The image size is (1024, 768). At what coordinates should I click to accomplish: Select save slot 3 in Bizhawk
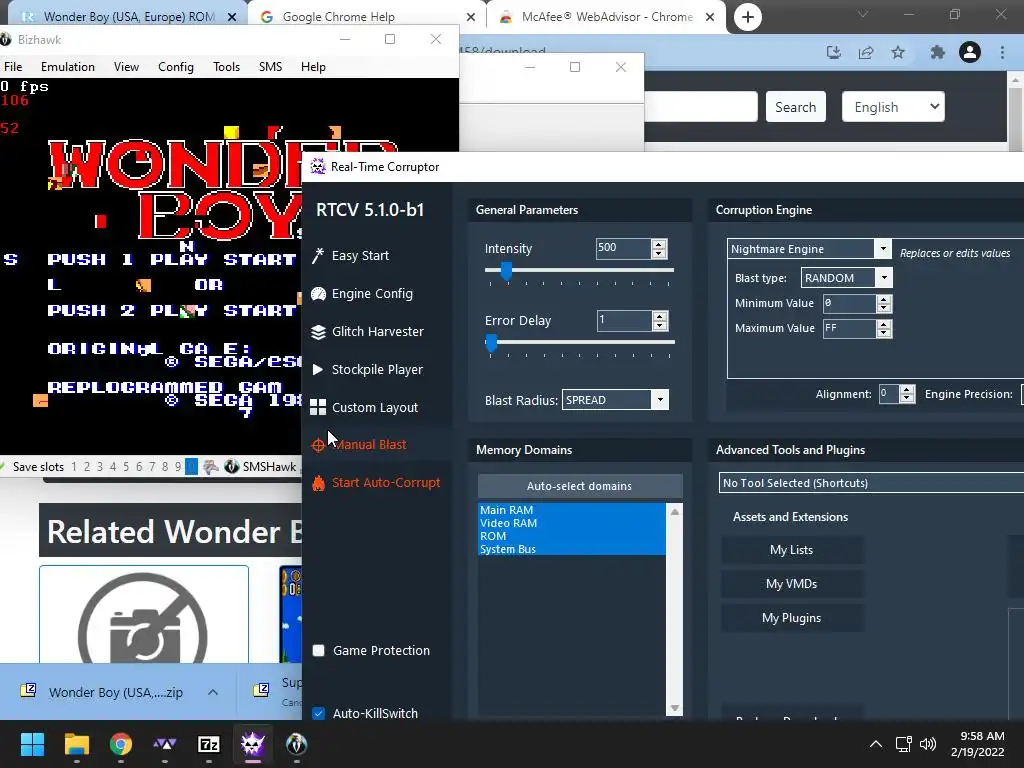100,467
